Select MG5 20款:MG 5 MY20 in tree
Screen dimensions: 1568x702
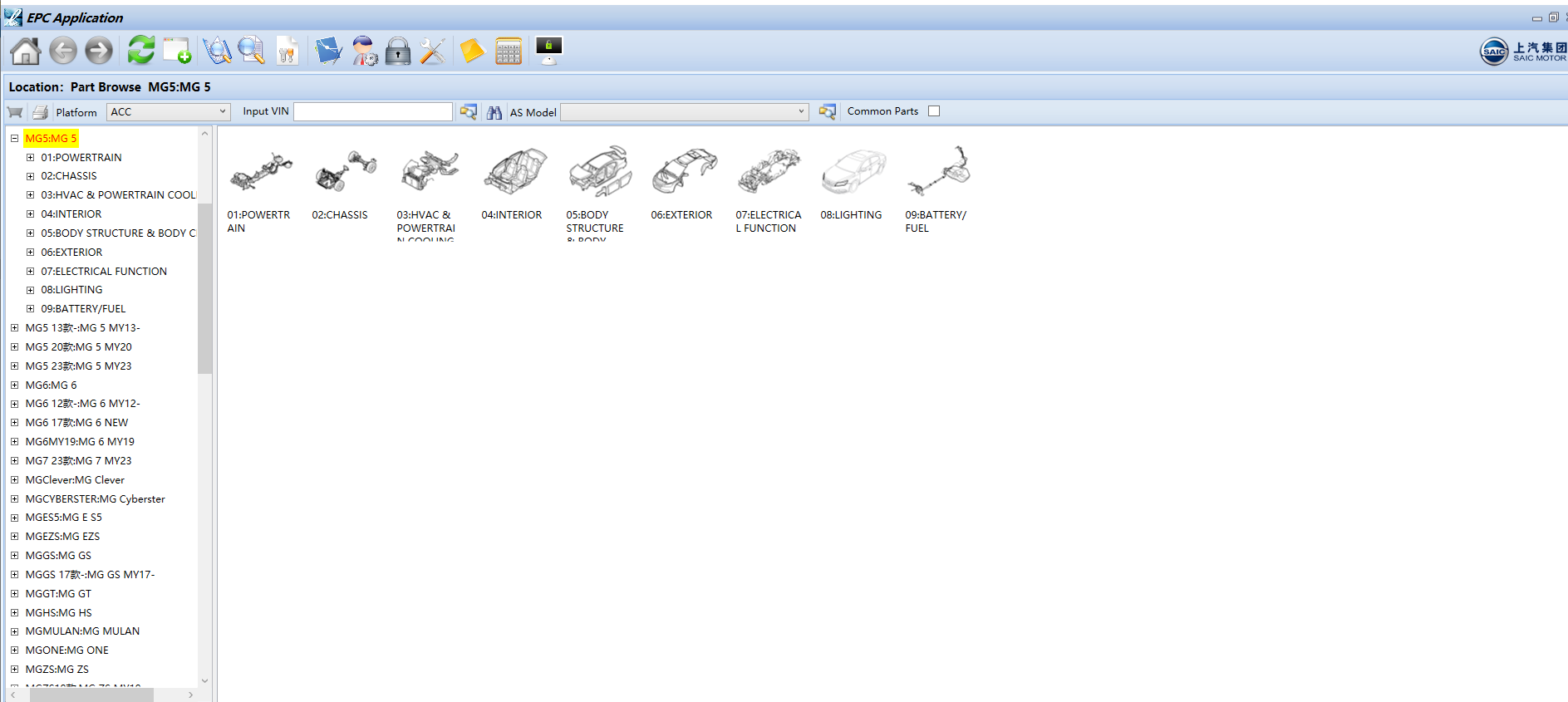coord(78,347)
